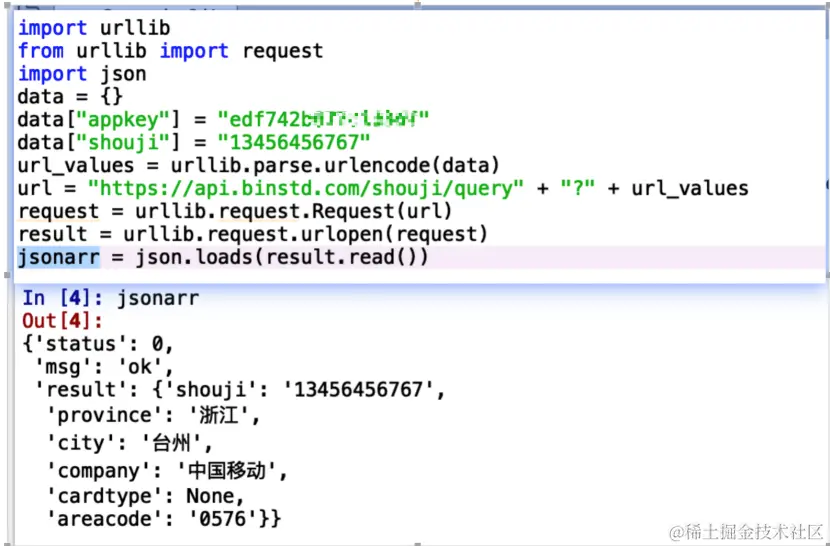Click the 'In [4]:' input prompt
This screenshot has height=548, width=830.
click(x=62, y=299)
